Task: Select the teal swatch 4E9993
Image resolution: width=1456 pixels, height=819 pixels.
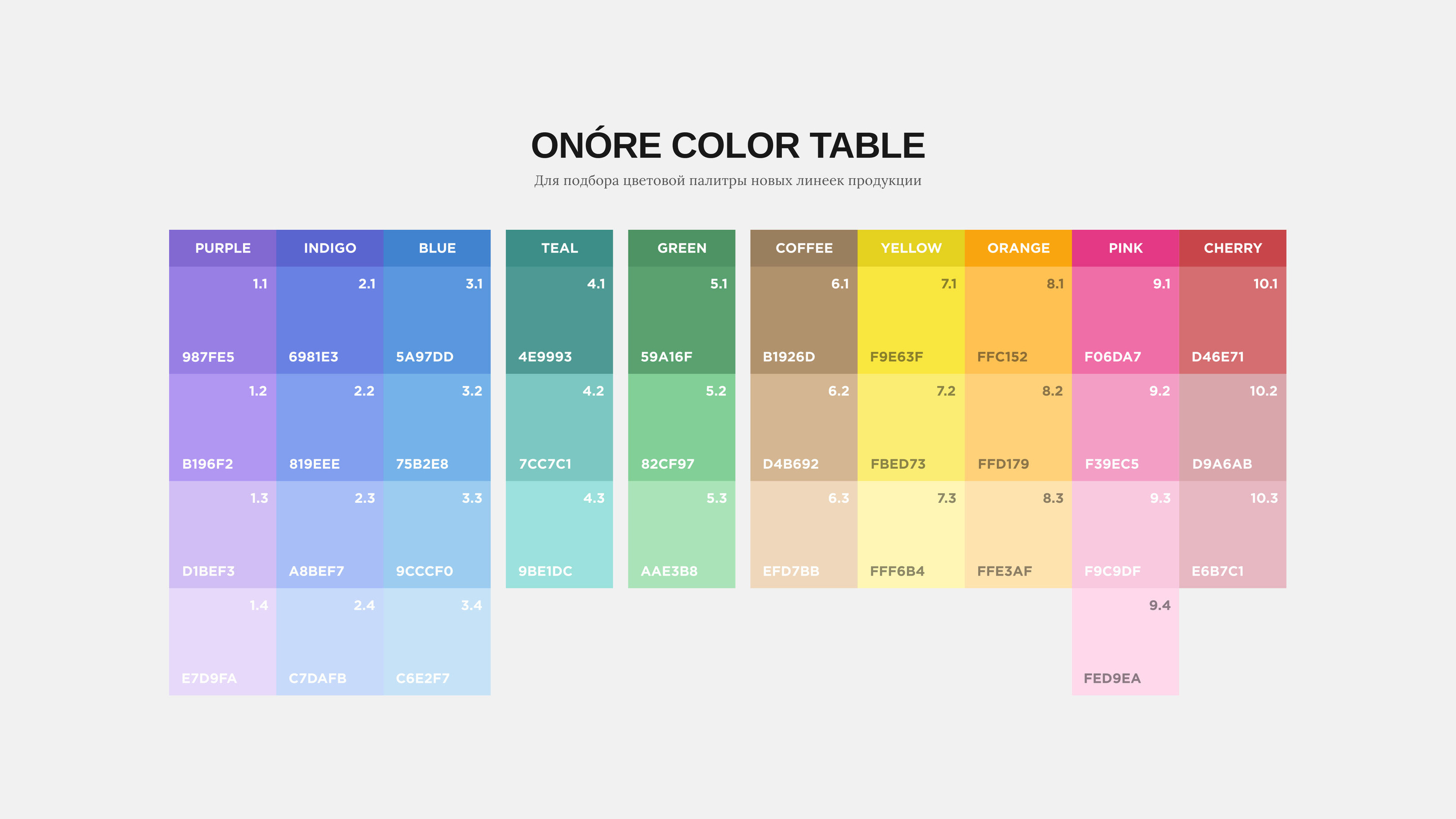Action: coord(559,320)
